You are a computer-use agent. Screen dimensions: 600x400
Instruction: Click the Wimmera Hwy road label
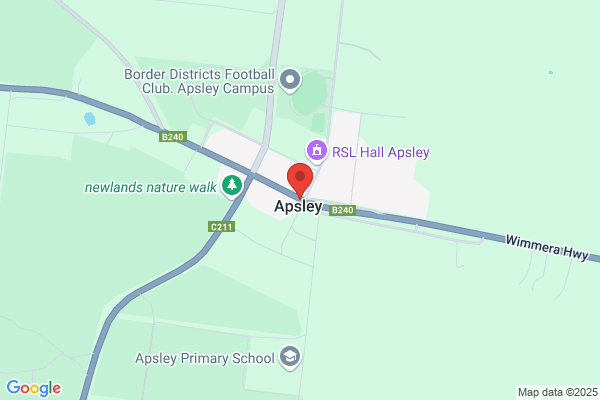click(547, 248)
